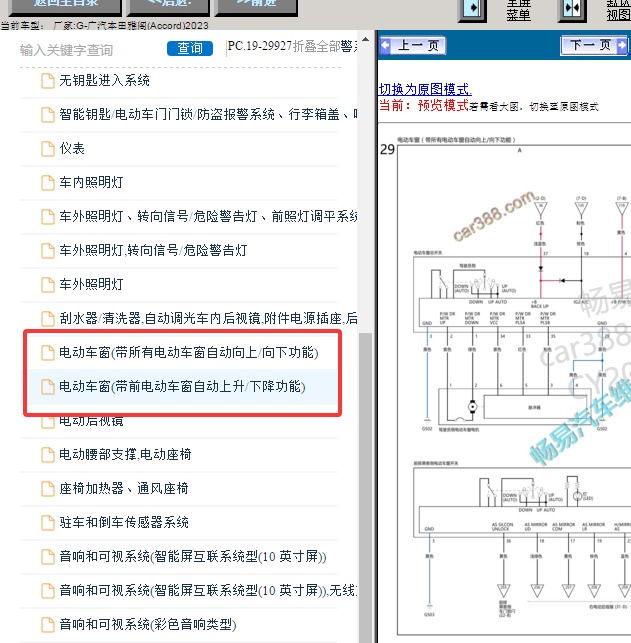
Task: Click the document icon beside 车内照明灯
Action: (x=47, y=182)
